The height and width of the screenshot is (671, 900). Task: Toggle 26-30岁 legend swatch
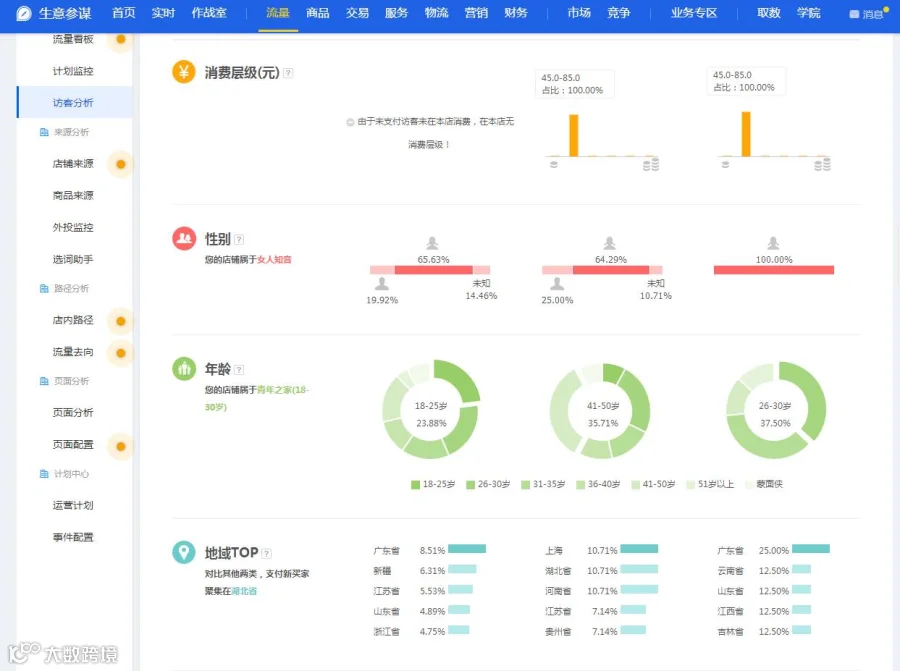[x=471, y=485]
